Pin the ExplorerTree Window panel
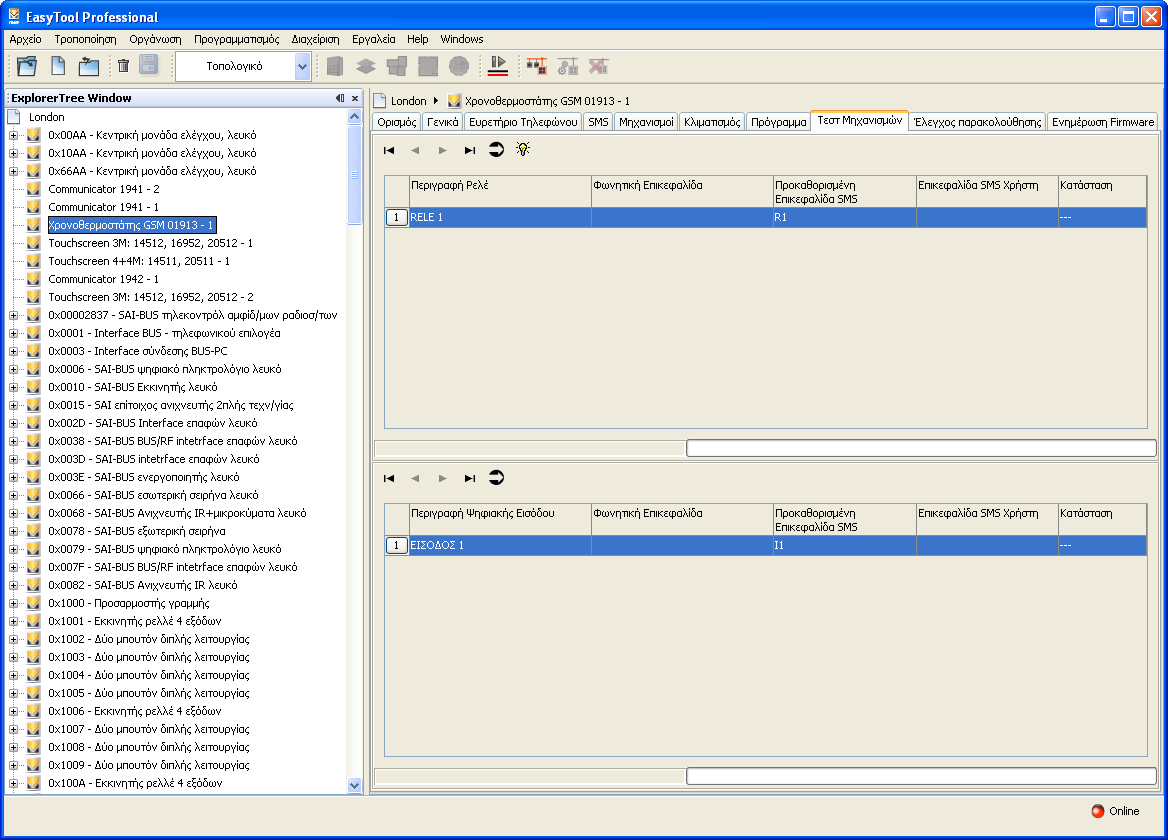 [x=340, y=98]
